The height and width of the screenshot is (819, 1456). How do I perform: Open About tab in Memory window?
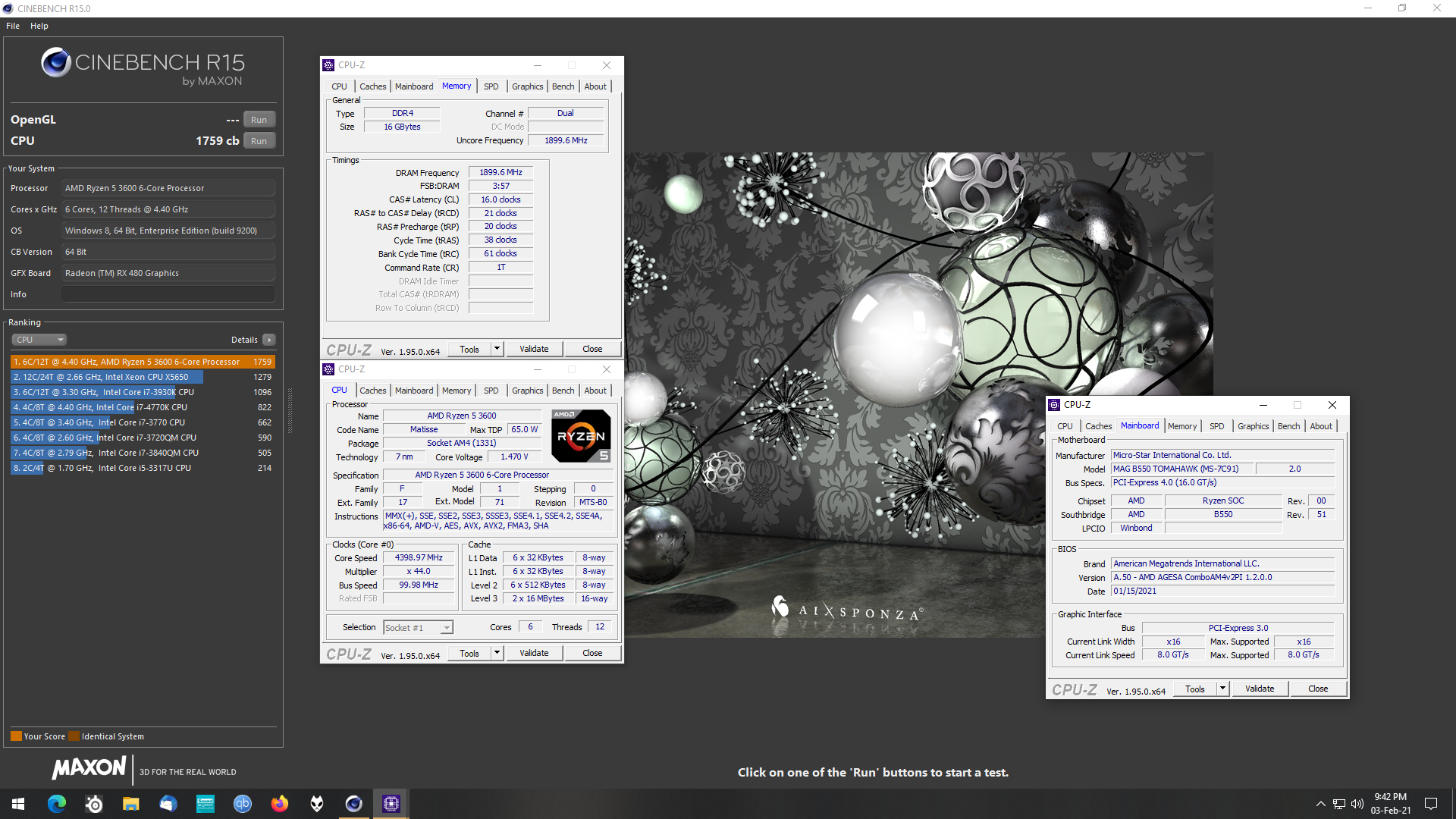[x=595, y=86]
